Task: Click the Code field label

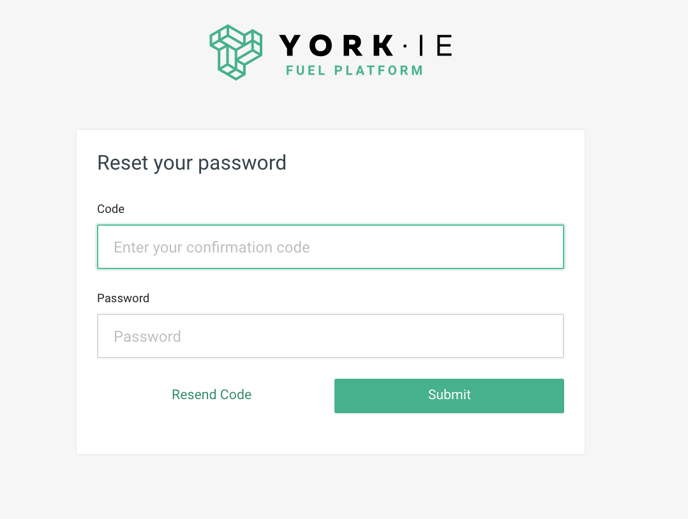Action: click(x=111, y=209)
